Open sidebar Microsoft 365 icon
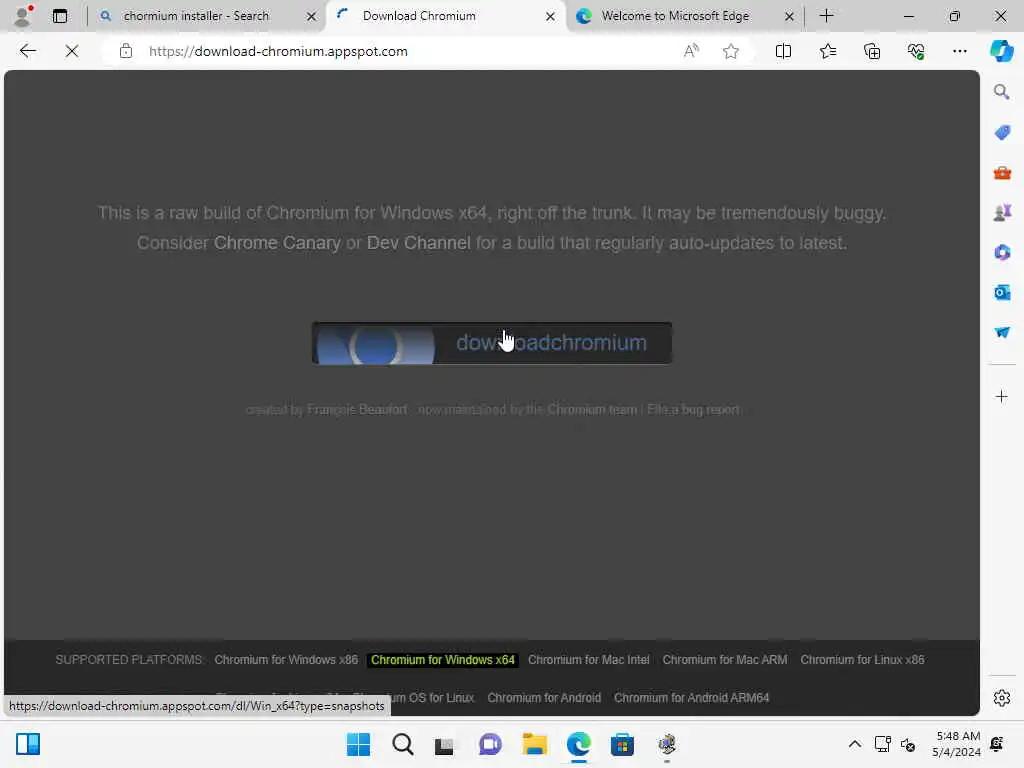Viewport: 1024px width, 768px height. pyautogui.click(x=1002, y=253)
